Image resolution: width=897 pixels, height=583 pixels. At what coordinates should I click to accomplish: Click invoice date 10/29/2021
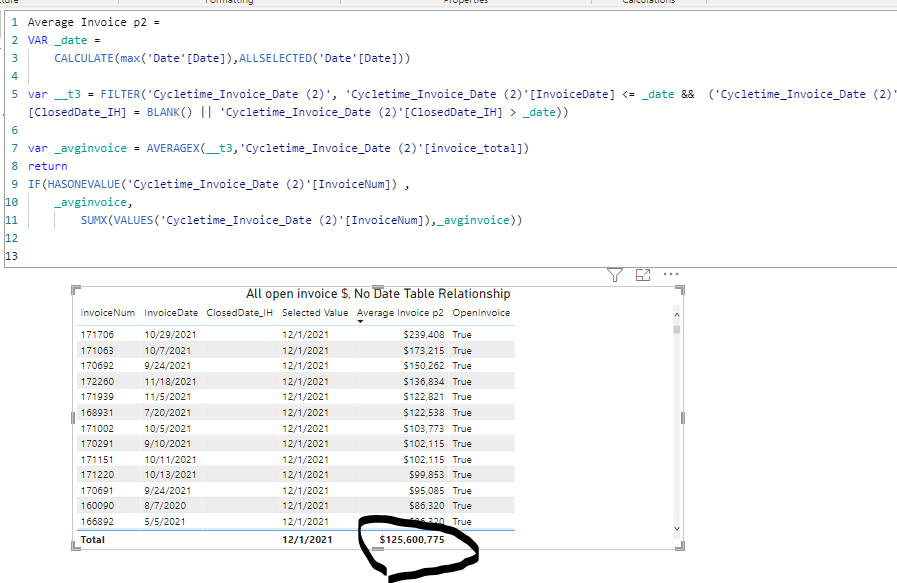pos(170,335)
